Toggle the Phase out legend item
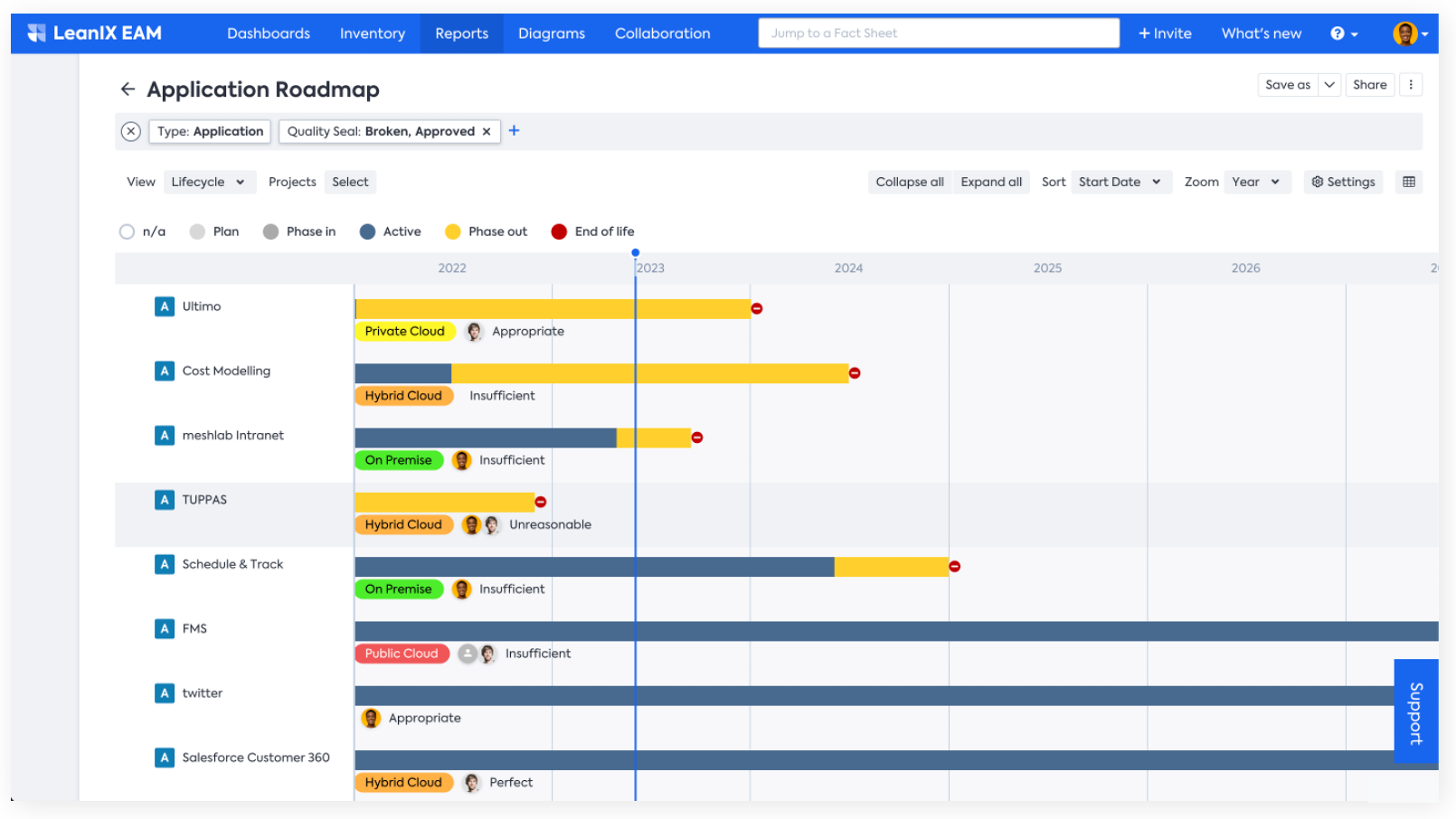1456x819 pixels. [x=487, y=231]
